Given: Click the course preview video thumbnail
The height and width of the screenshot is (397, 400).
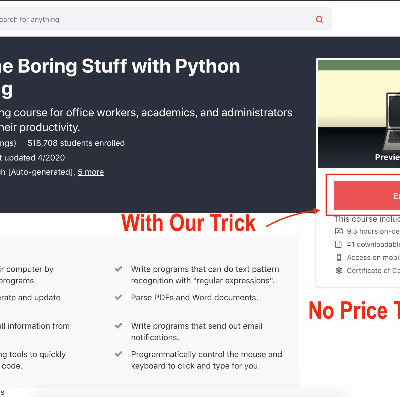Looking at the screenshot, I should 359,114.
